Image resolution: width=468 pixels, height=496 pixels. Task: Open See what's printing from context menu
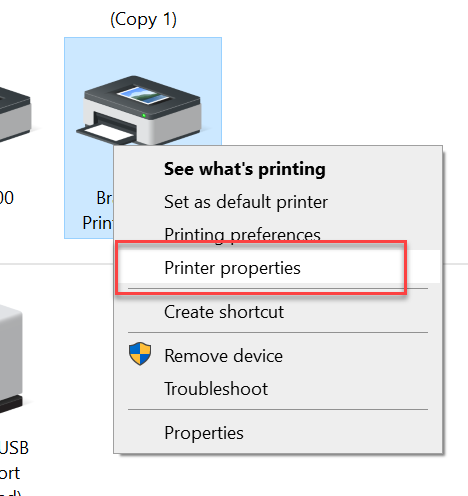[x=245, y=169]
